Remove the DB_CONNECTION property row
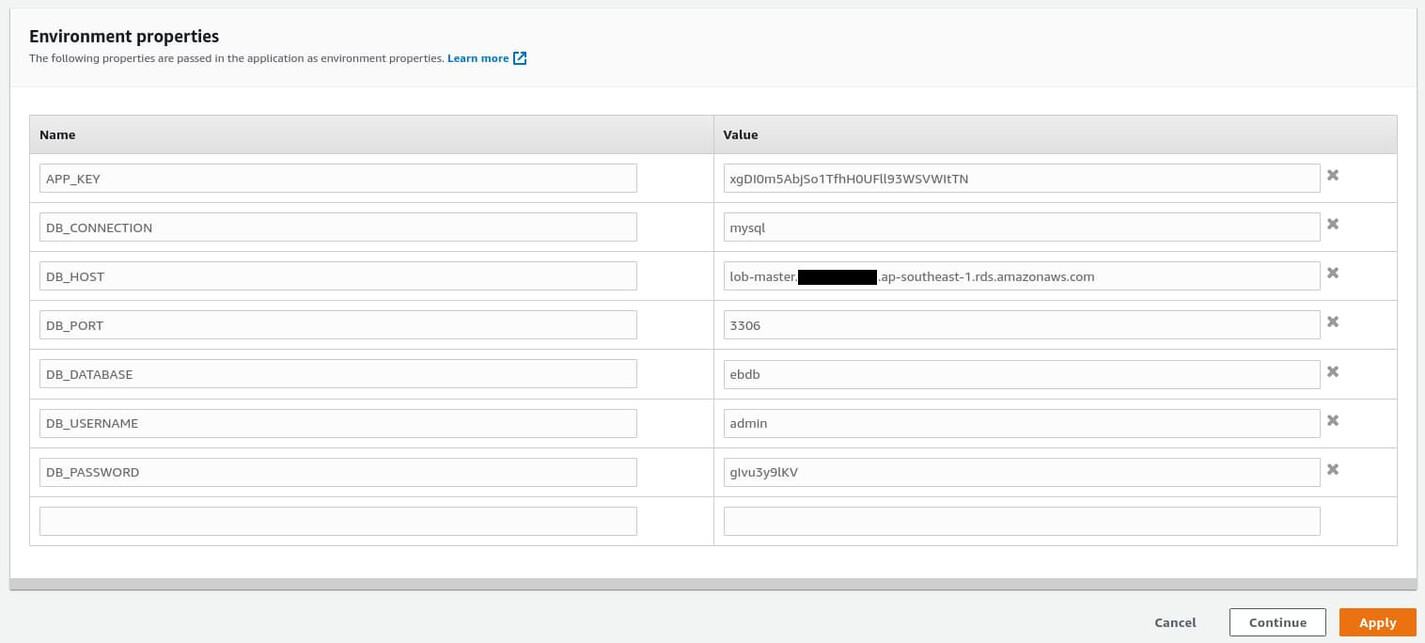This screenshot has height=643, width=1425. pyautogui.click(x=1333, y=223)
